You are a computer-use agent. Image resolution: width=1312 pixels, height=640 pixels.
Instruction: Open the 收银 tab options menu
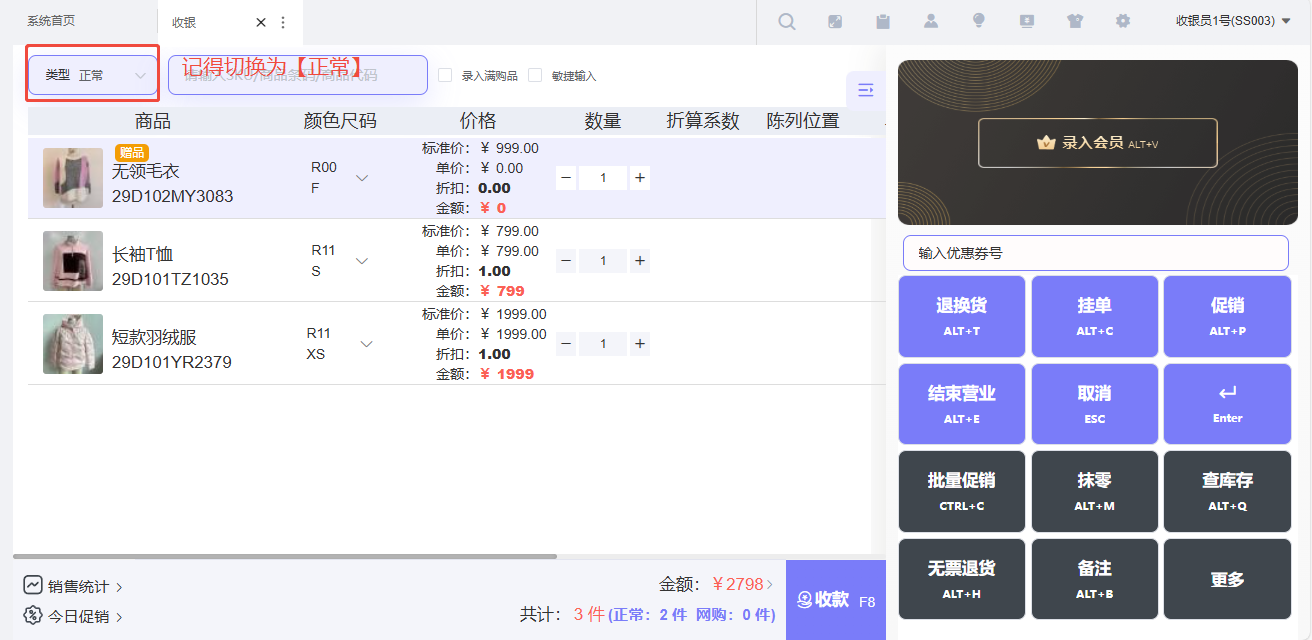283,22
